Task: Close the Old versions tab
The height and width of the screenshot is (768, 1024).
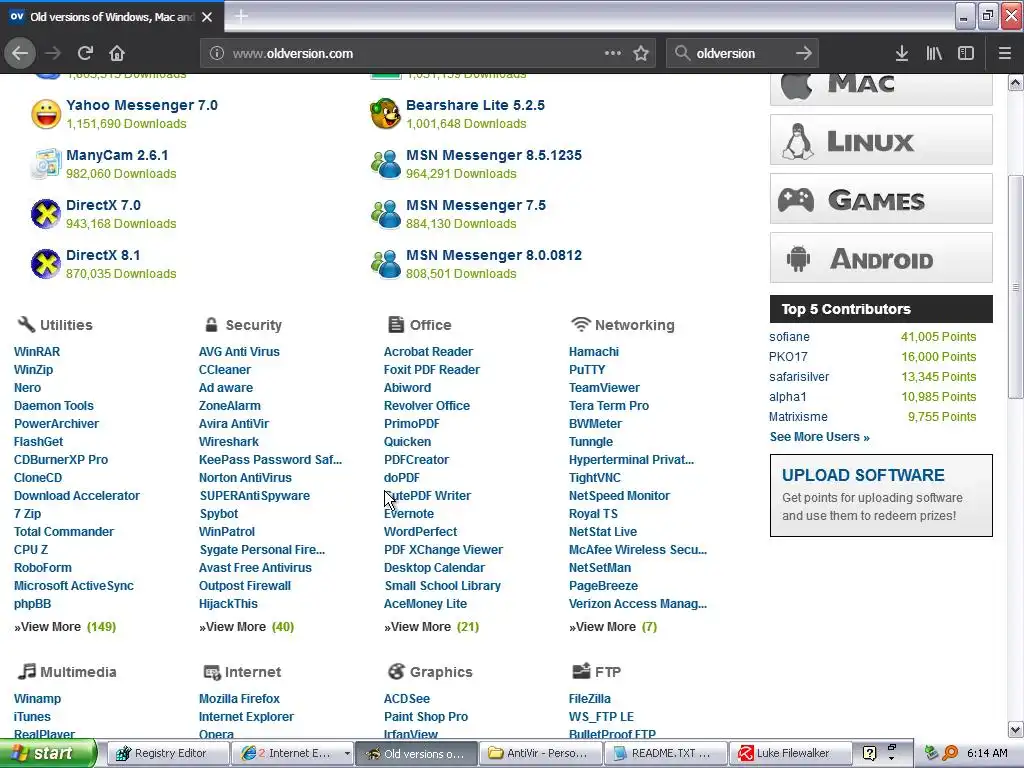Action: (x=207, y=17)
